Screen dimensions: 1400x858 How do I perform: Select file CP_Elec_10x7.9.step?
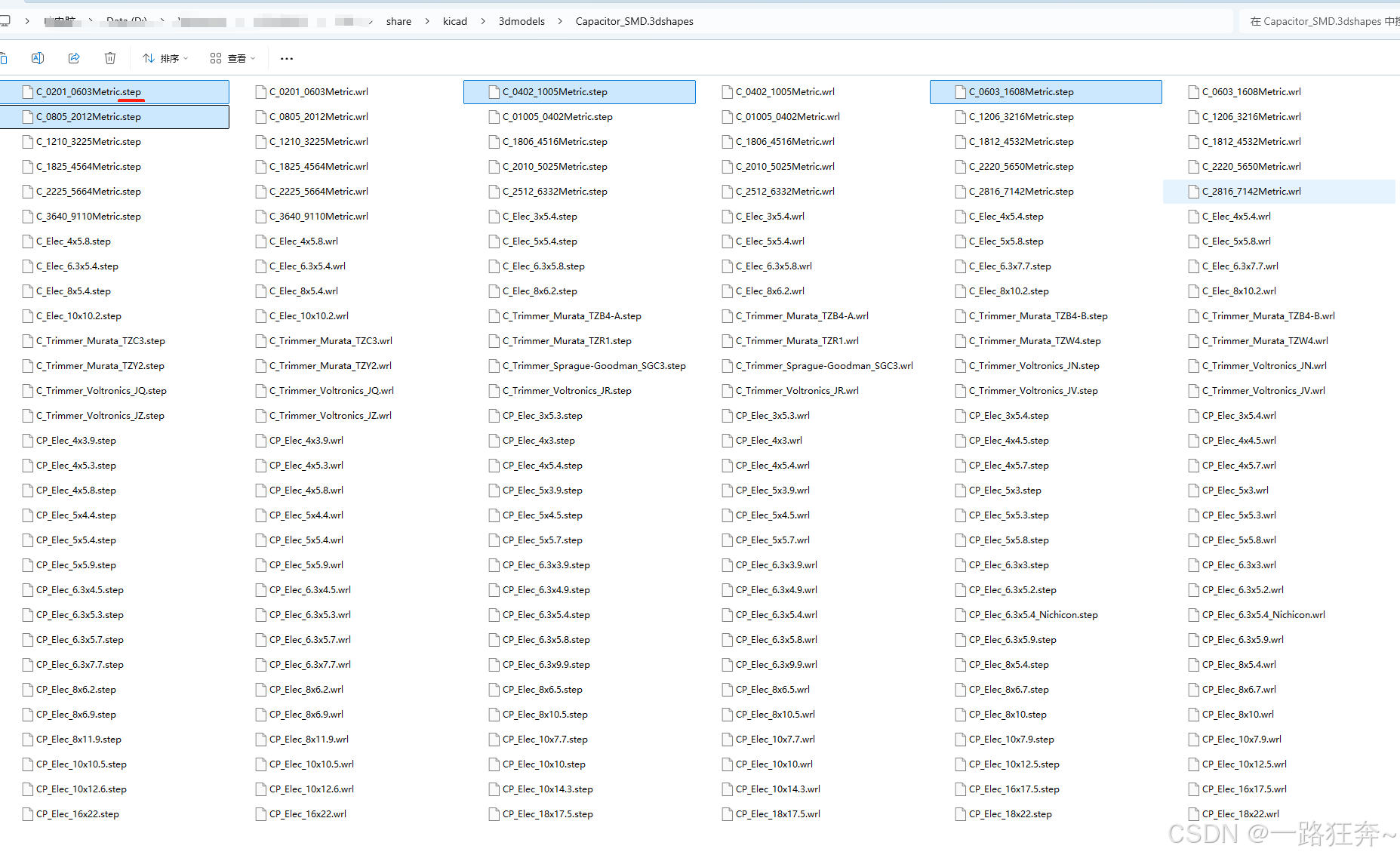pos(1011,740)
